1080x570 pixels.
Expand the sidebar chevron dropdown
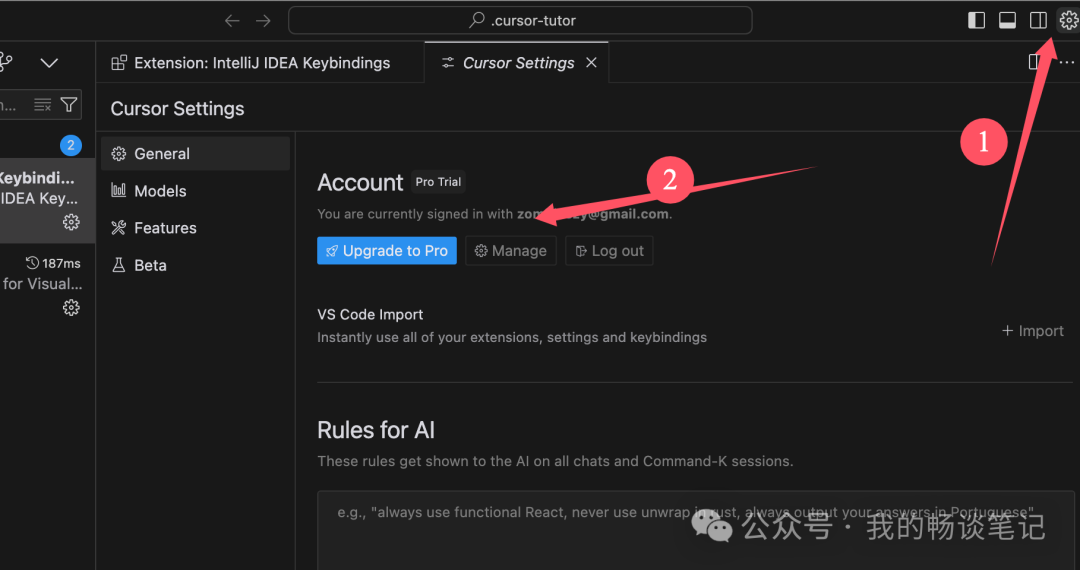(49, 63)
